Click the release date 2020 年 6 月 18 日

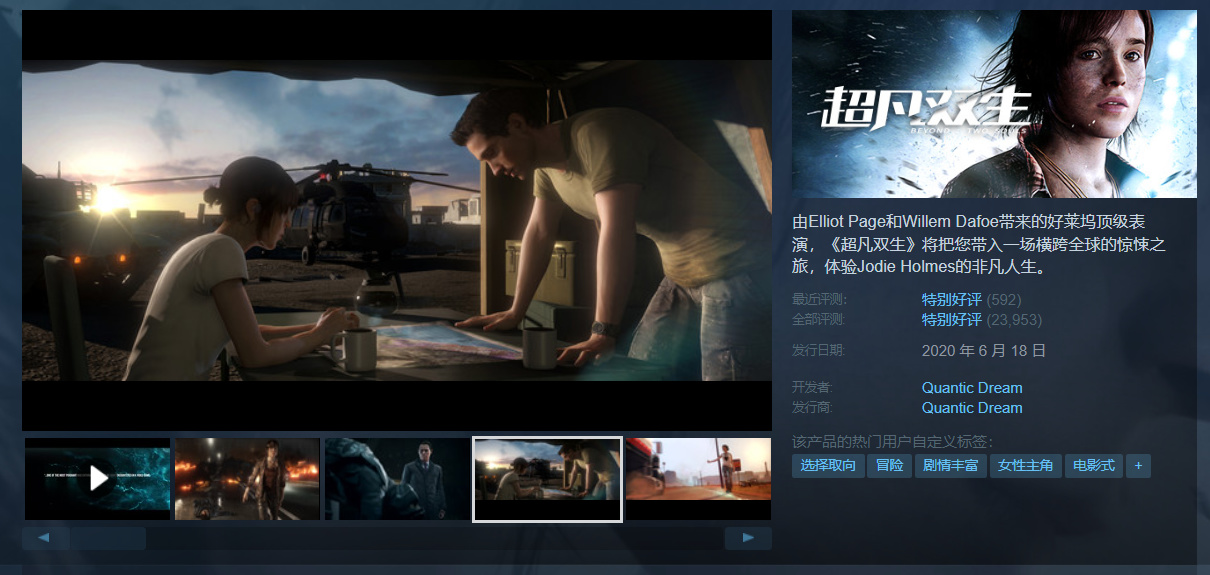[x=984, y=351]
